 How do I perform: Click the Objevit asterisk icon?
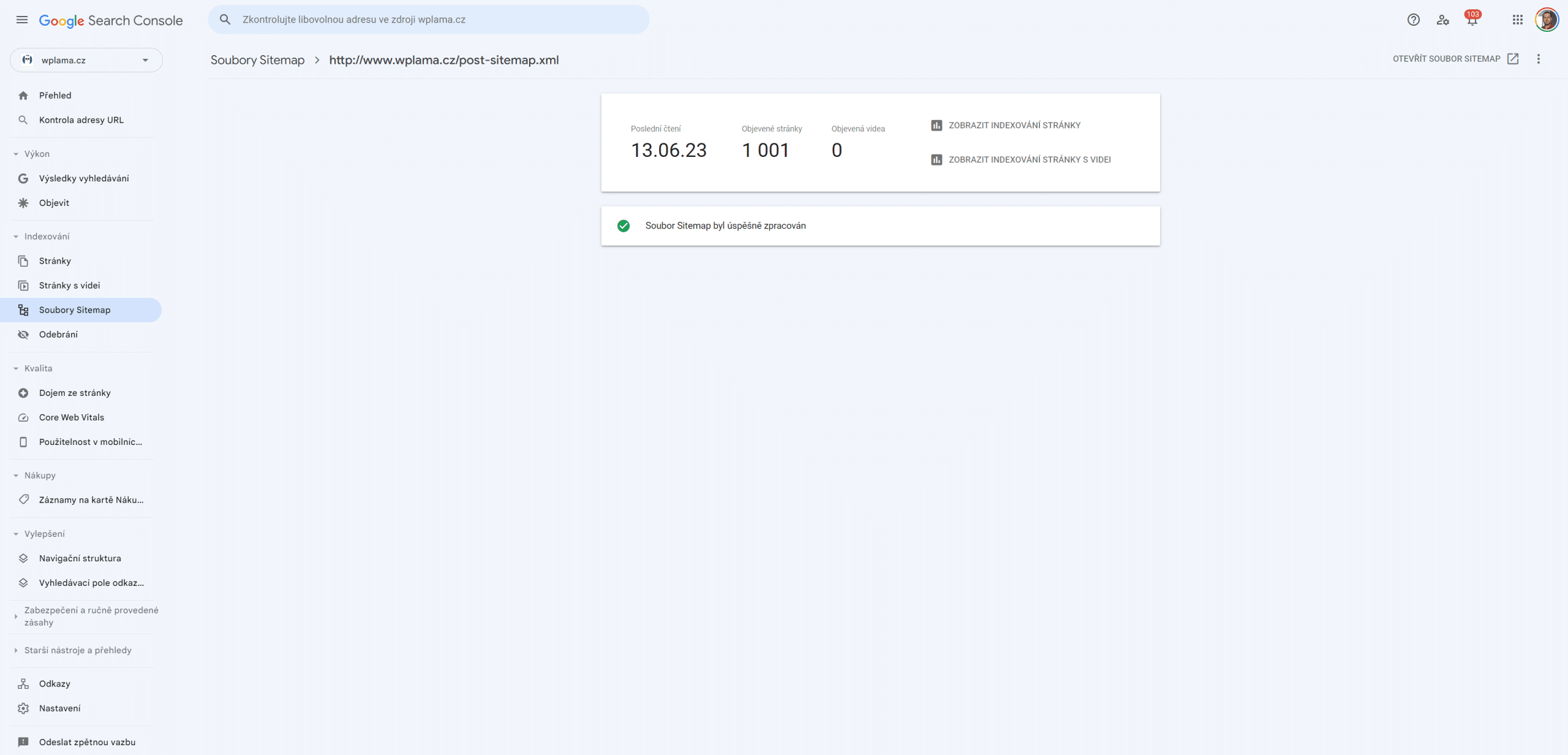[x=23, y=203]
